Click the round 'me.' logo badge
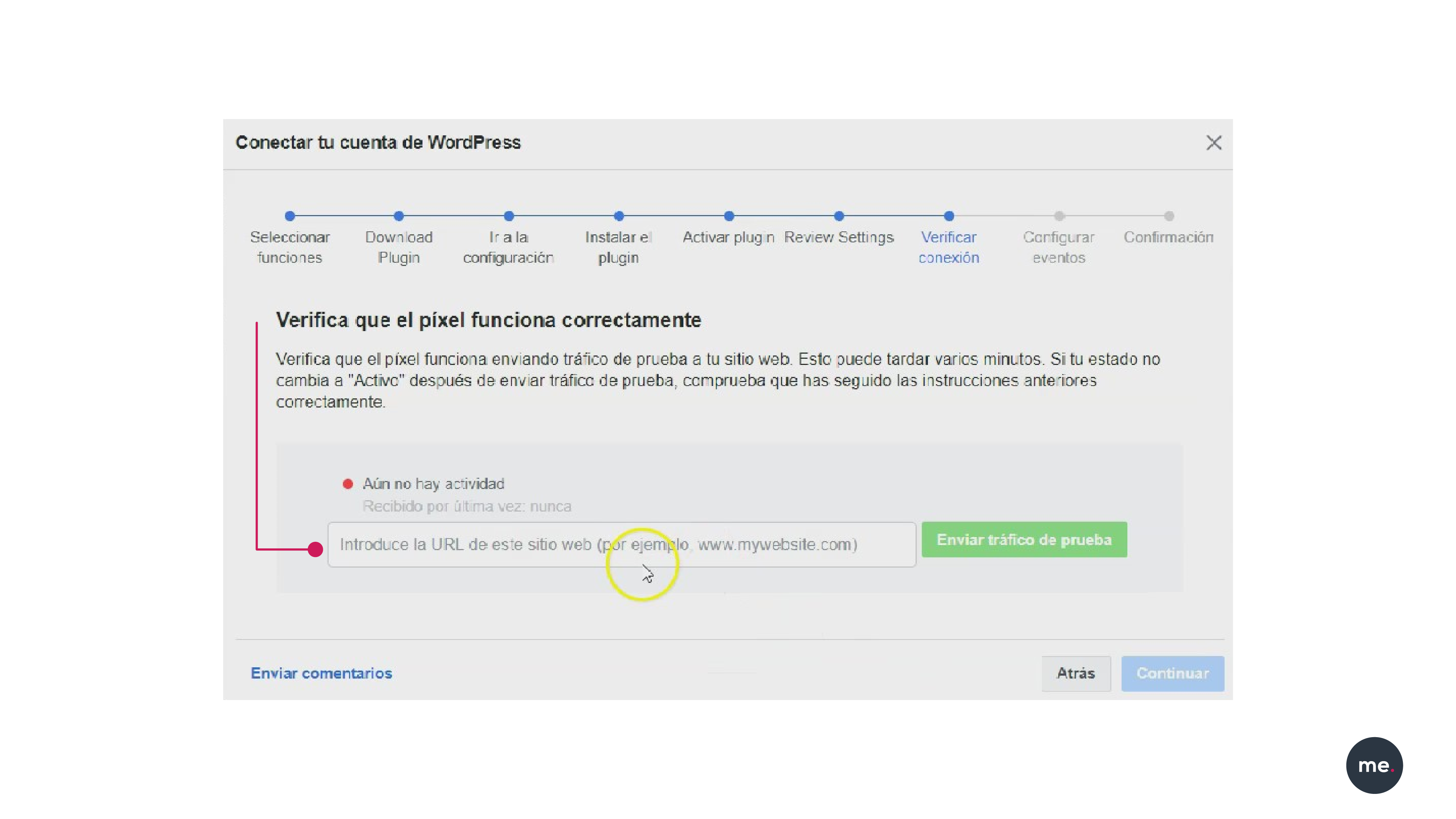The width and height of the screenshot is (1456, 819). (1374, 765)
